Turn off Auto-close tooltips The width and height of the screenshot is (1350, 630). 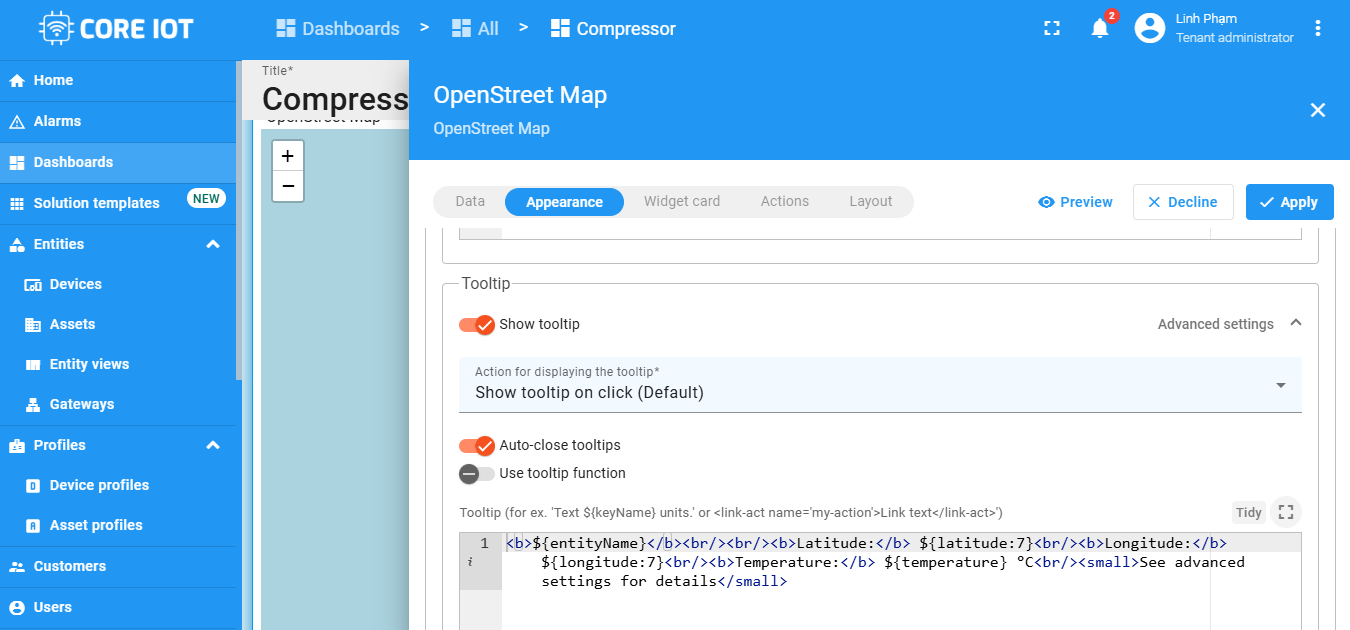[x=477, y=446]
